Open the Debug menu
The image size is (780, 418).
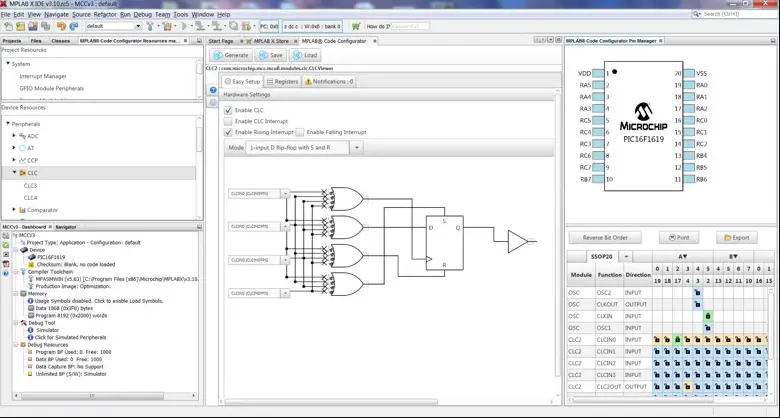click(x=143, y=14)
